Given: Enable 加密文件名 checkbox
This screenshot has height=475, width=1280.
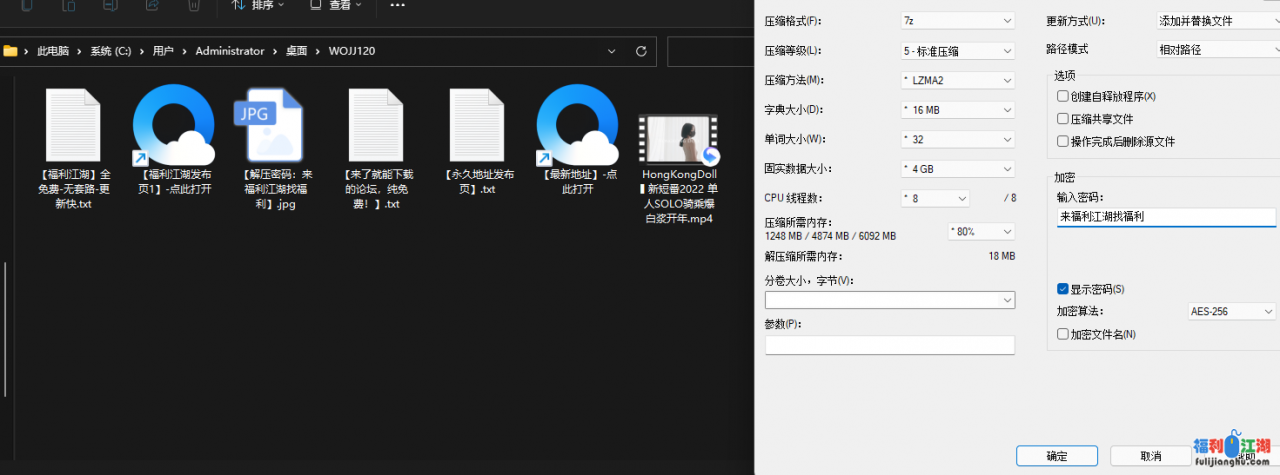Looking at the screenshot, I should [1063, 334].
